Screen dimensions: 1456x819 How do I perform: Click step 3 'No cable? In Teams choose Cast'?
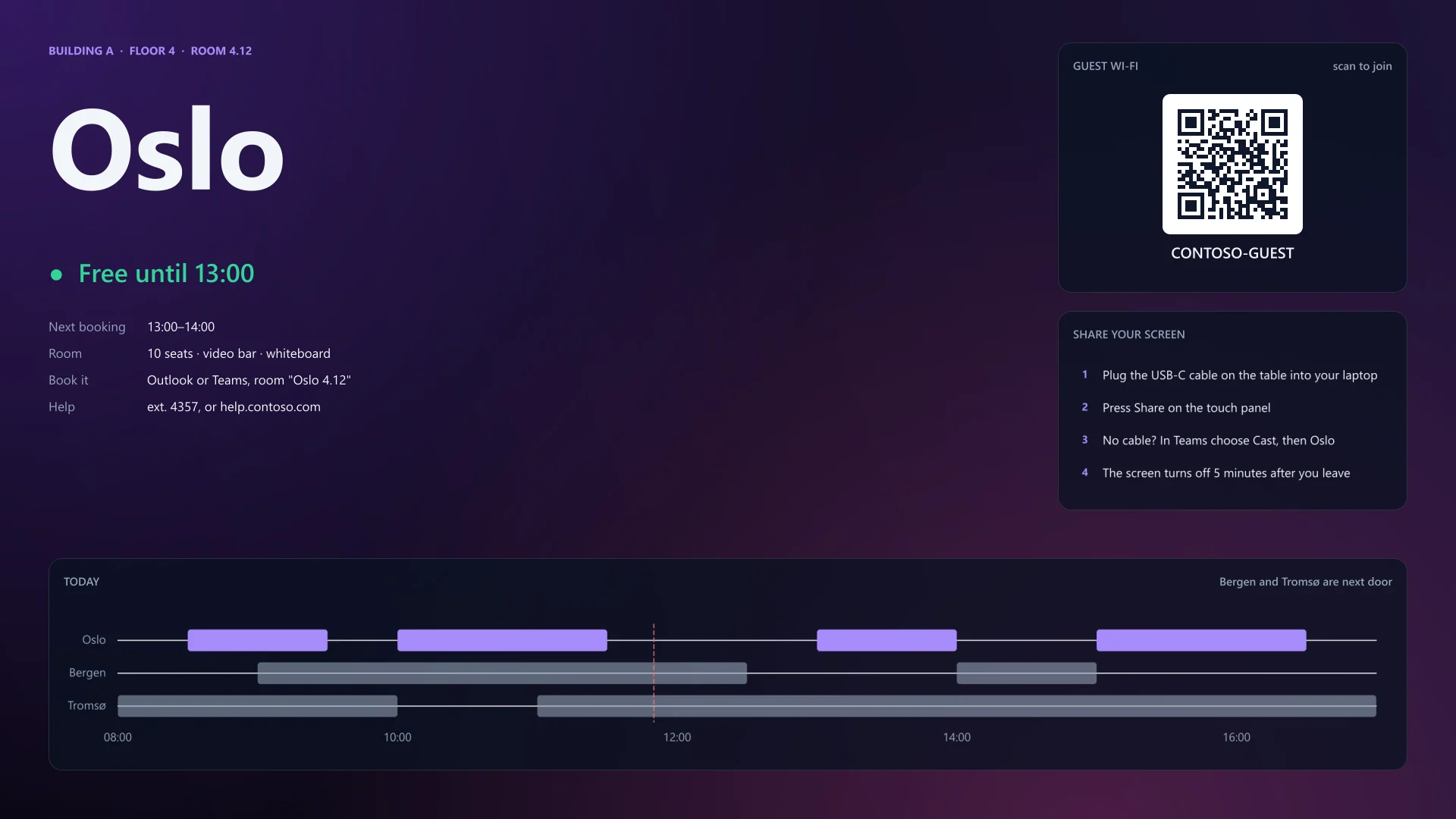pos(1218,441)
